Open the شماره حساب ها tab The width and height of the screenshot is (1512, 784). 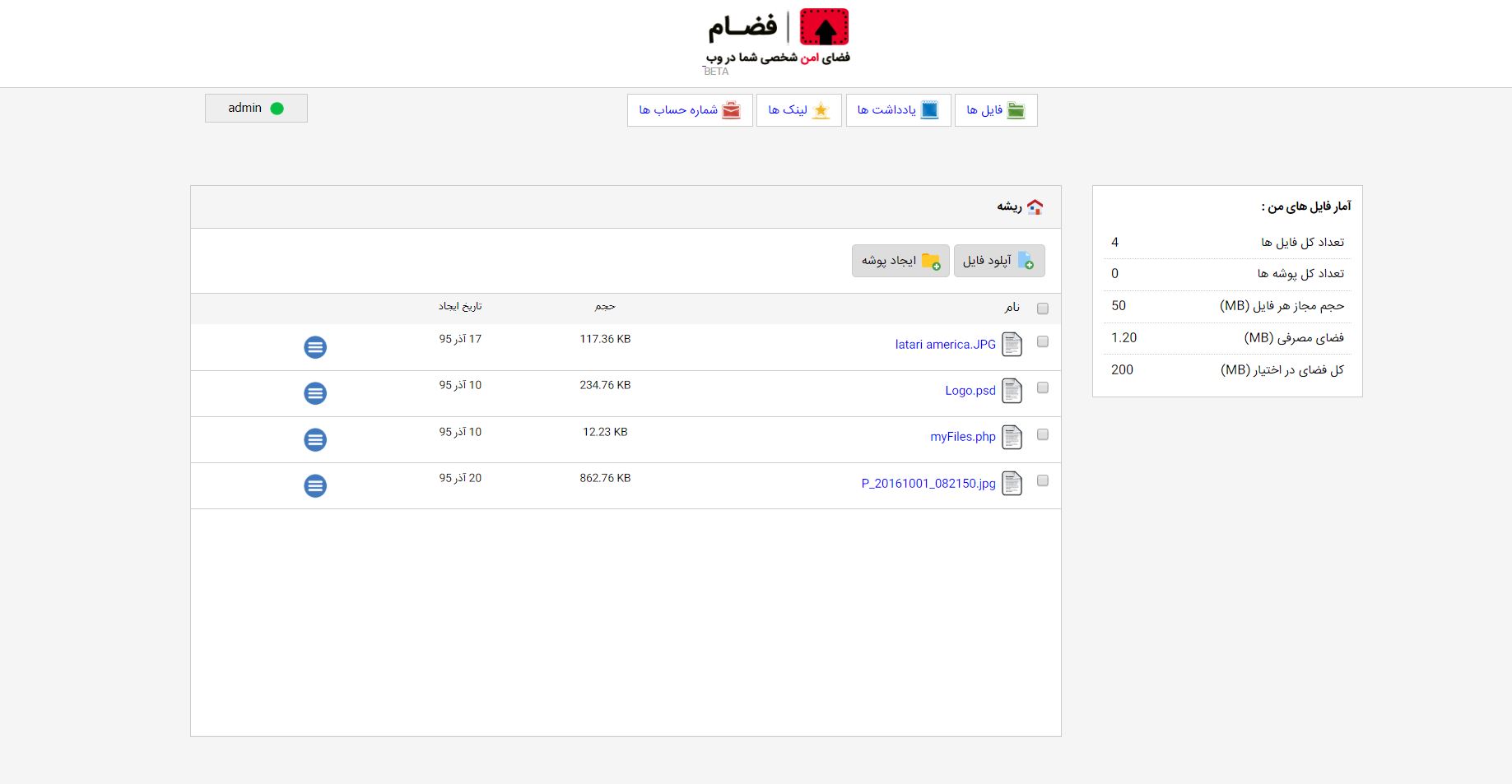point(690,110)
